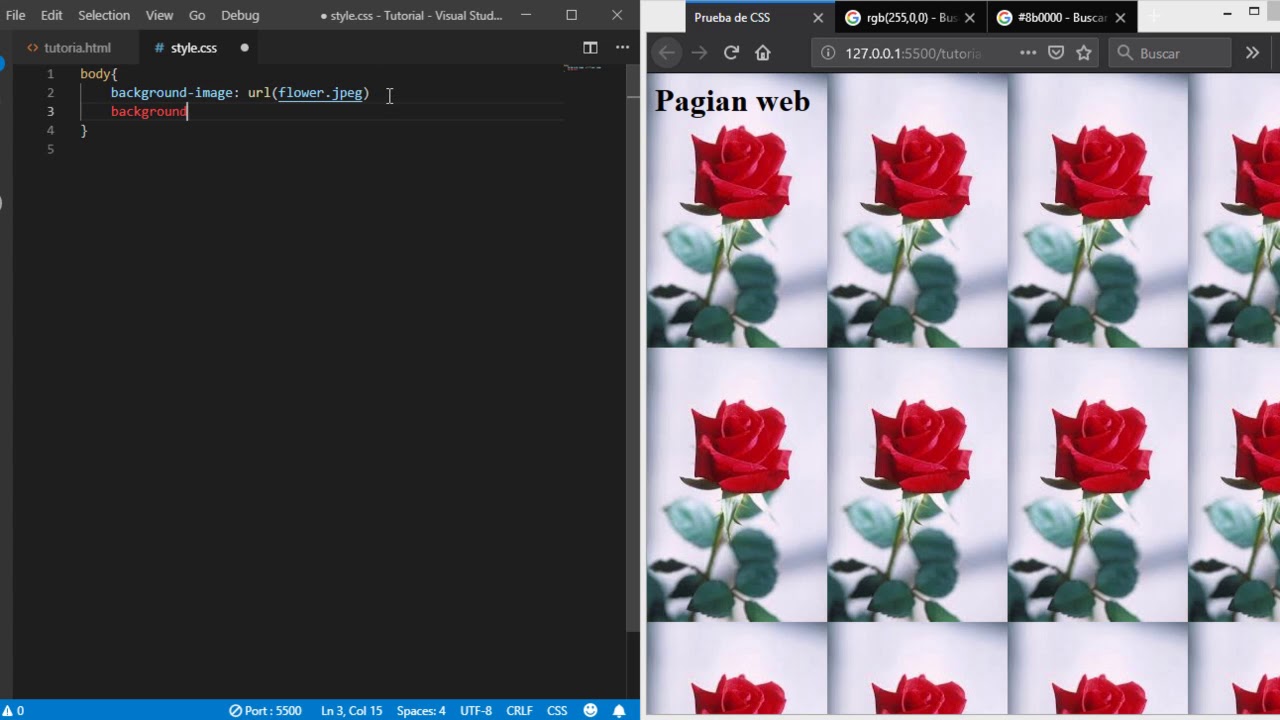Click the VS Code editor vertical scrollbar
This screenshot has height=720, width=1280.
633,350
